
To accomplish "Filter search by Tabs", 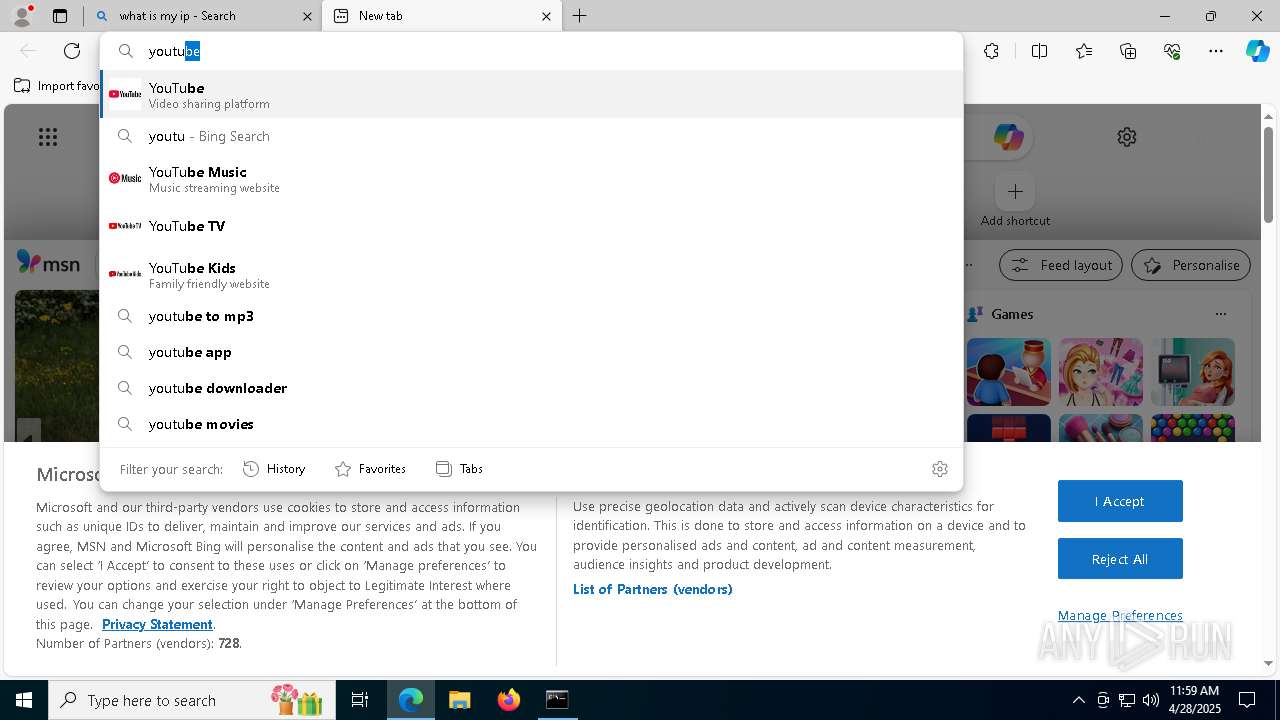I will coord(460,469).
